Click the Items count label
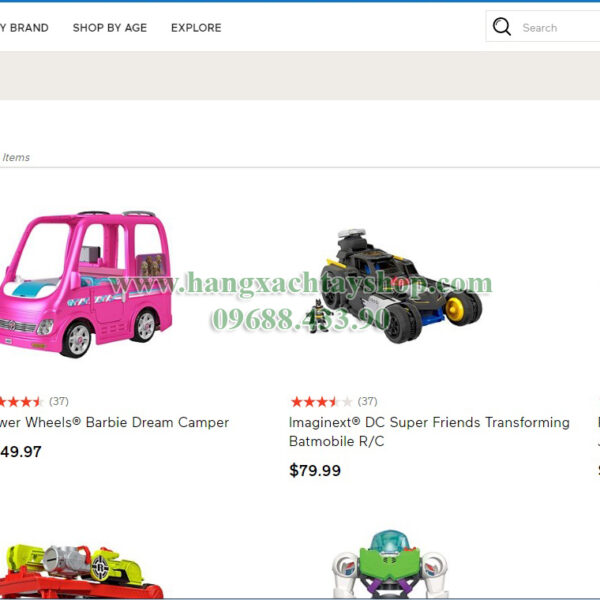 [16, 157]
